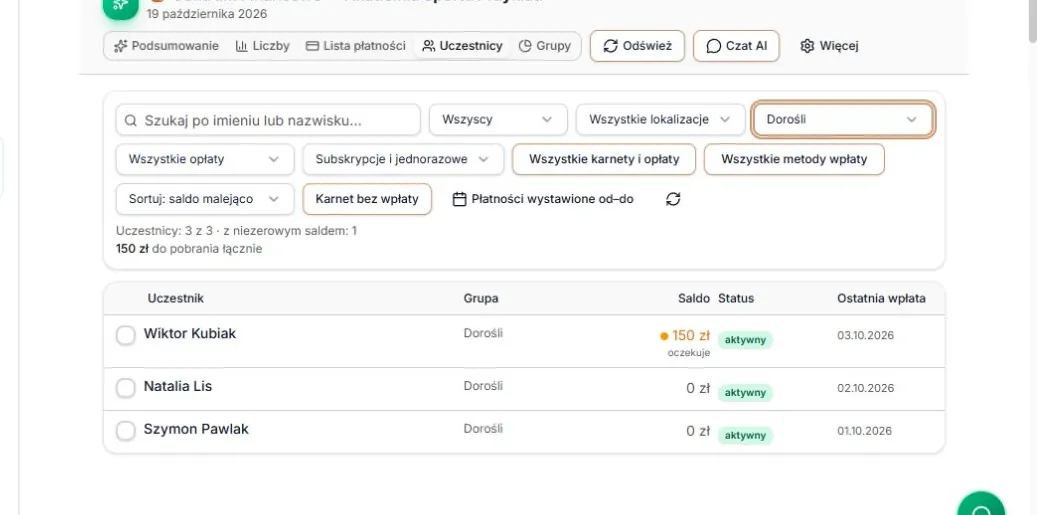
Task: Open the Więcej settings menu
Action: (829, 46)
